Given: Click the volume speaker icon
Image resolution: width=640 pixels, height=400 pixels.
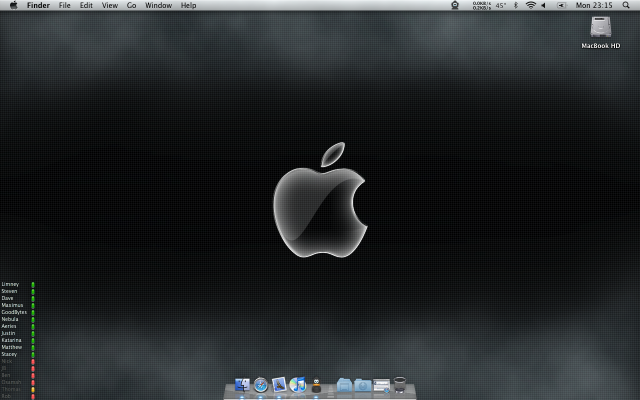Looking at the screenshot, I should tap(543, 5).
